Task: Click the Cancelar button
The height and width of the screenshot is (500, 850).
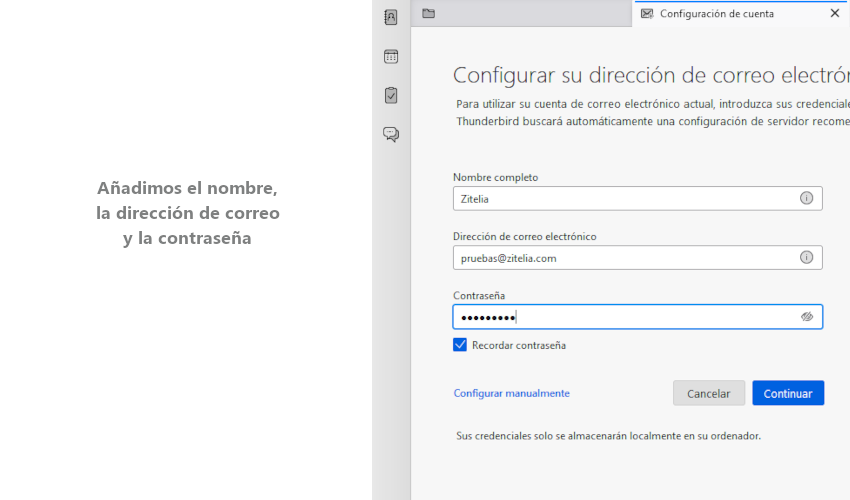Action: pos(709,393)
